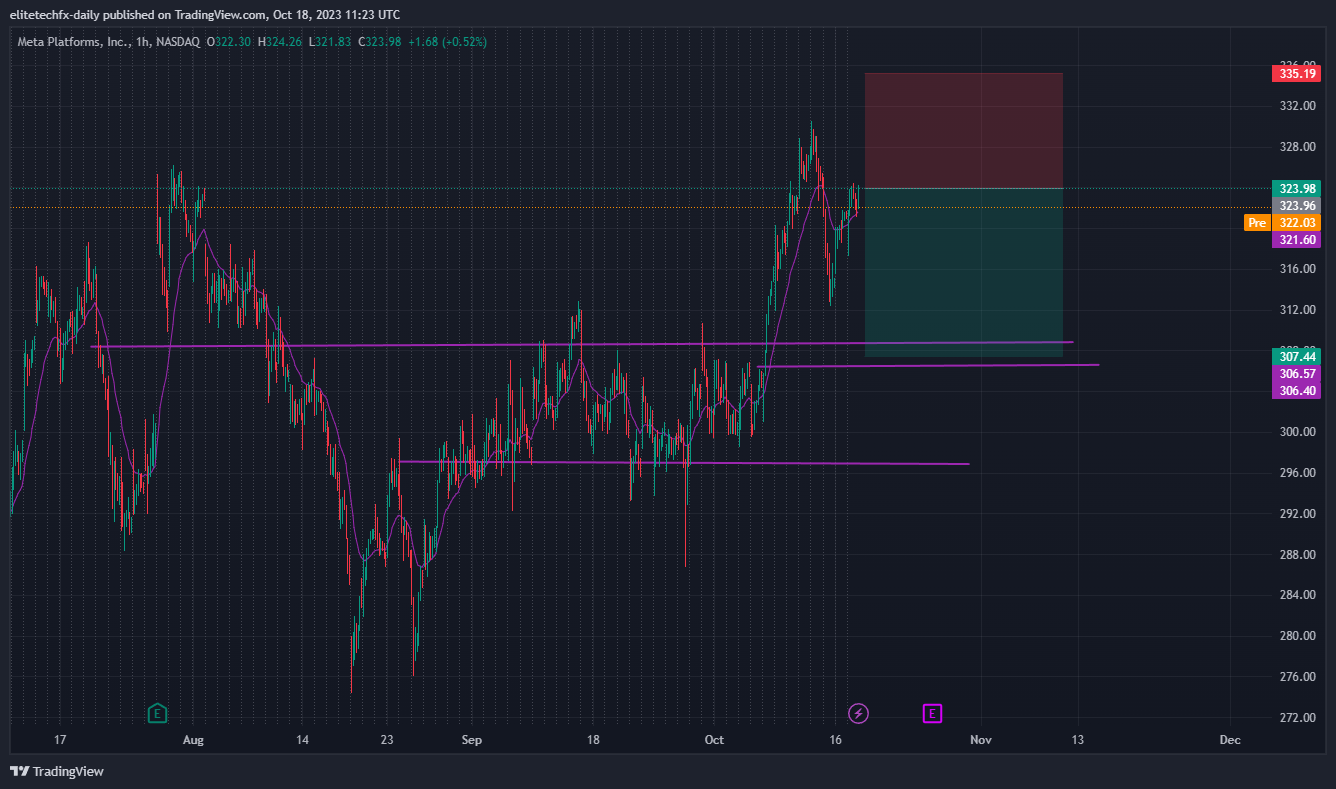Click the 300.00 price axis label

click(1297, 432)
